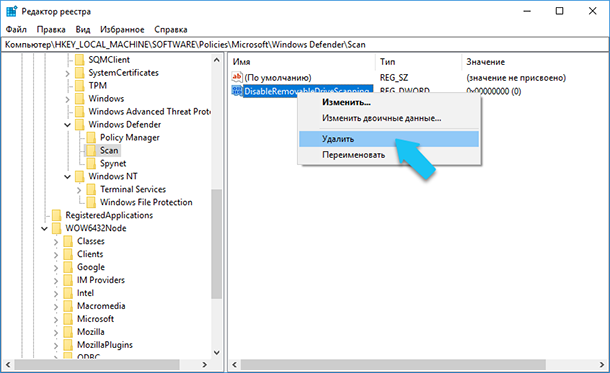Click the Terminal Services folder icon
610x373 pixels.
pos(91,189)
